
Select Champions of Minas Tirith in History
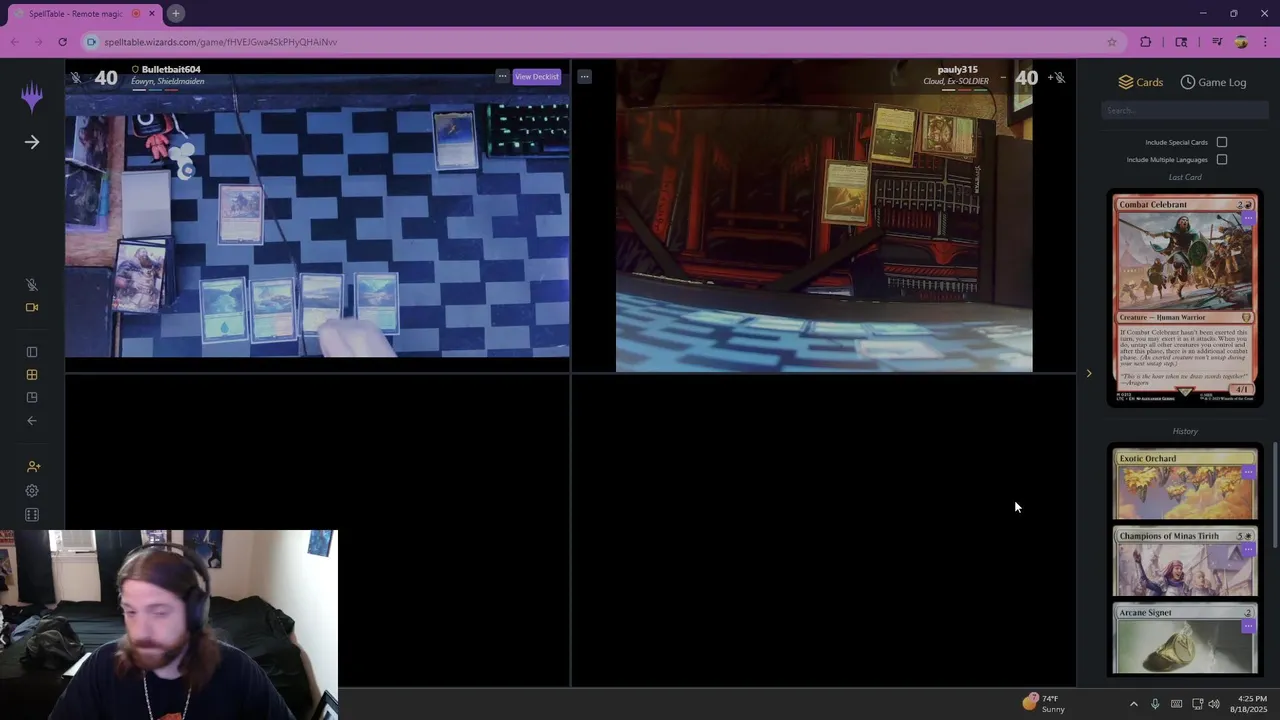[x=1185, y=562]
